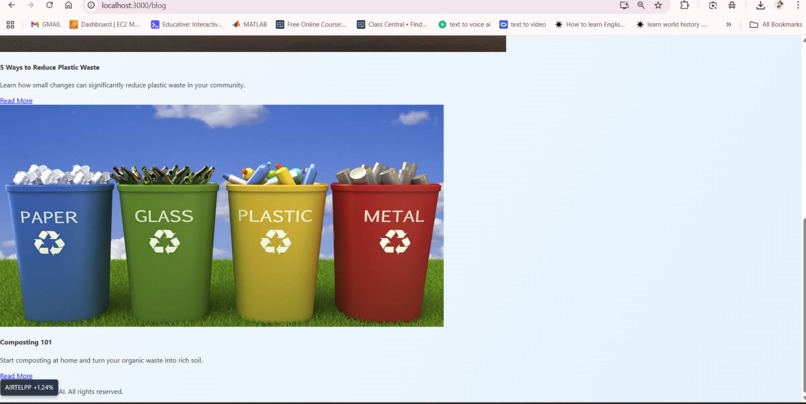Image resolution: width=806 pixels, height=404 pixels.
Task: Click the composting post description text
Action: tap(101, 360)
